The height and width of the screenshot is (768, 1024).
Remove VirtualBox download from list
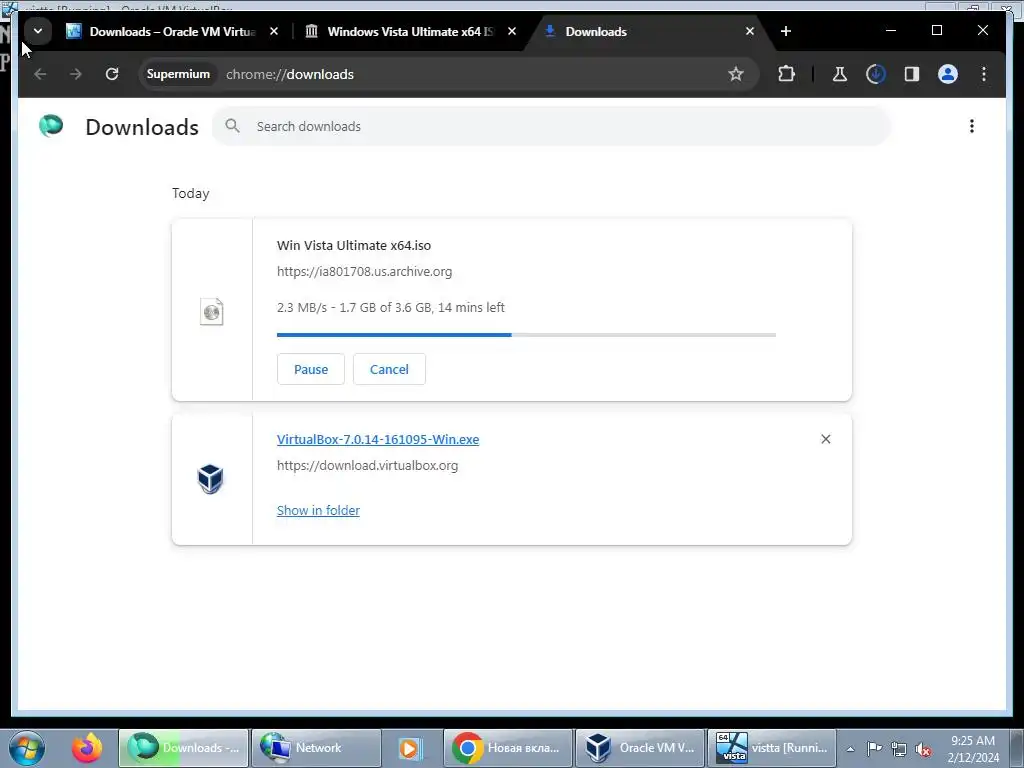tap(825, 439)
